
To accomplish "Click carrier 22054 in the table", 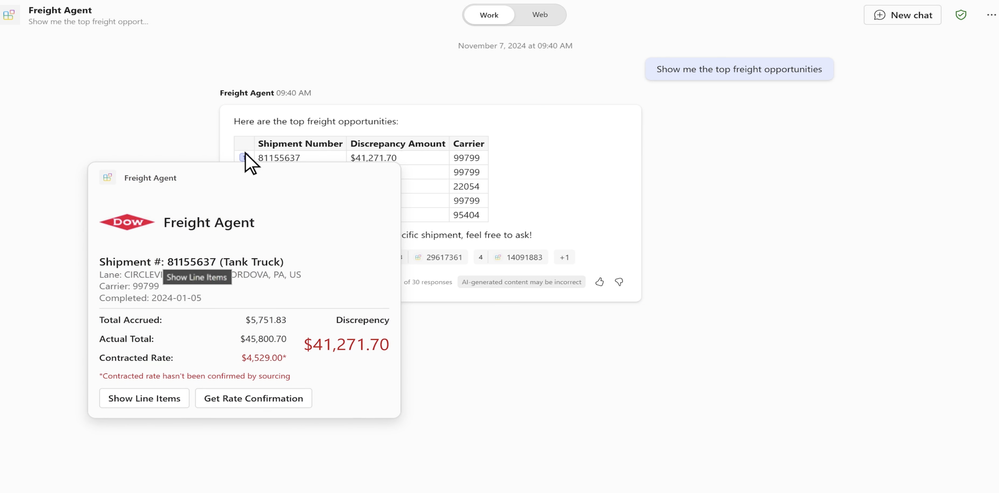I will coord(469,187).
